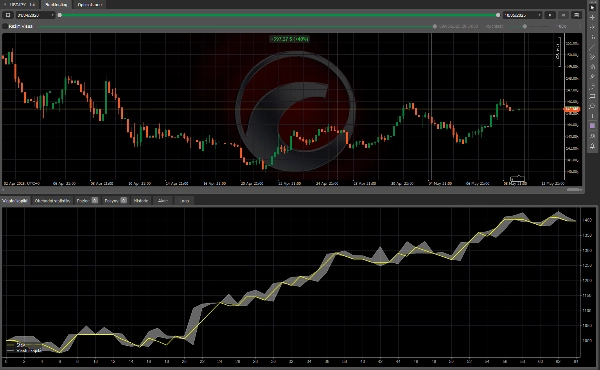Click the end handle of the date range slider
600x370 pixels.
pos(498,15)
